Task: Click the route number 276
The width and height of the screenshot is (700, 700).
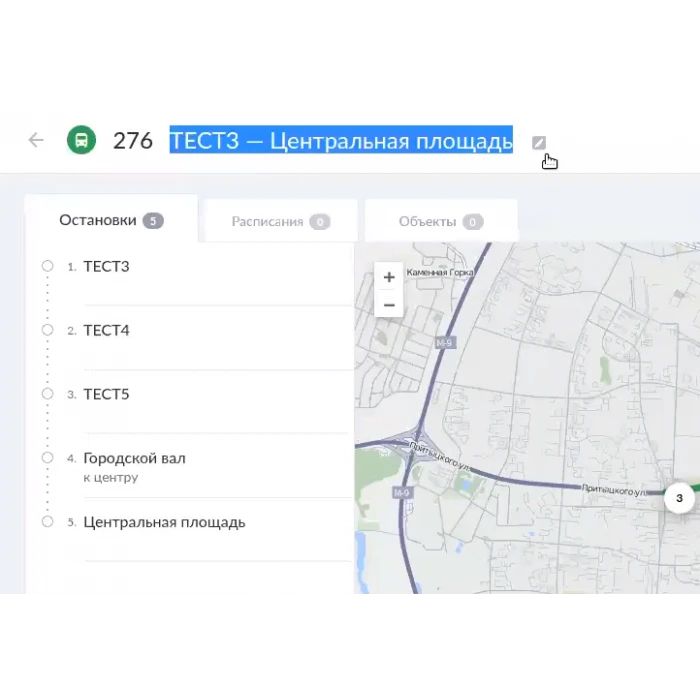Action: tap(132, 140)
